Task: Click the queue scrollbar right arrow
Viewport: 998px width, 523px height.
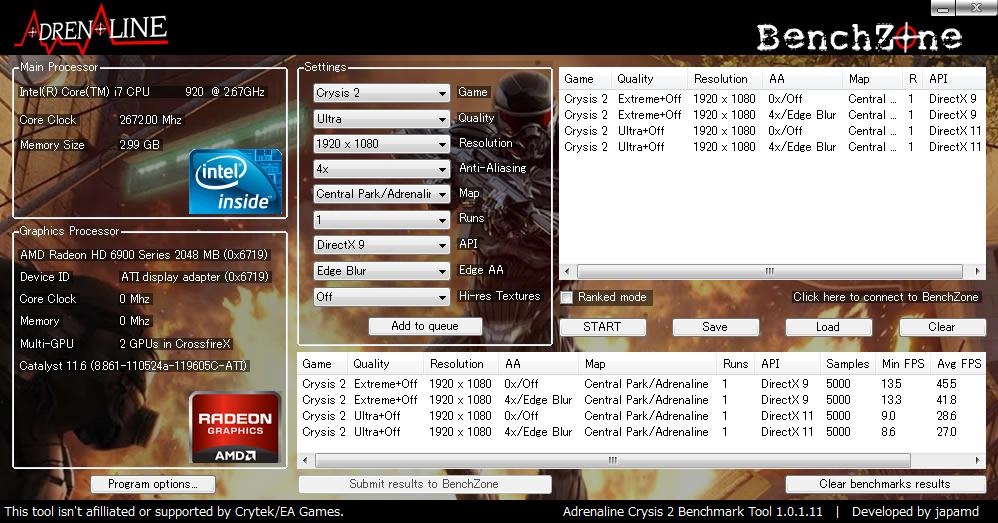Action: coord(978,271)
